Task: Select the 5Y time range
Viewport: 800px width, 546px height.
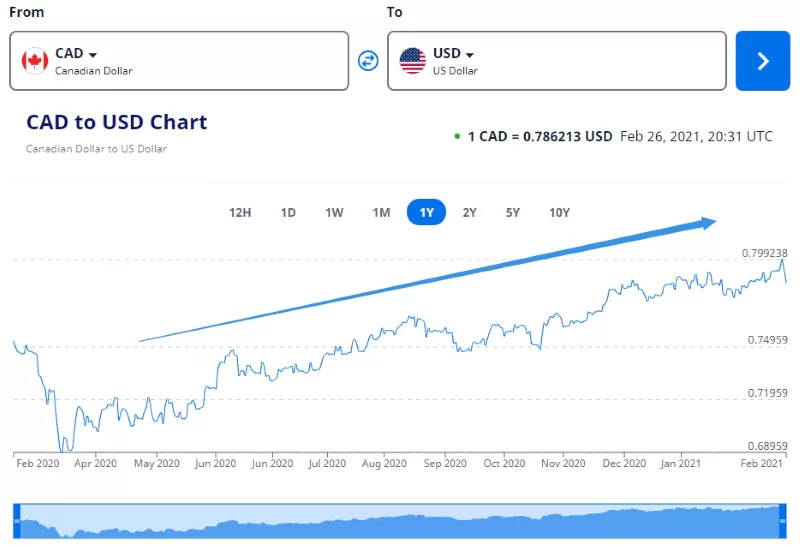Action: tap(513, 212)
